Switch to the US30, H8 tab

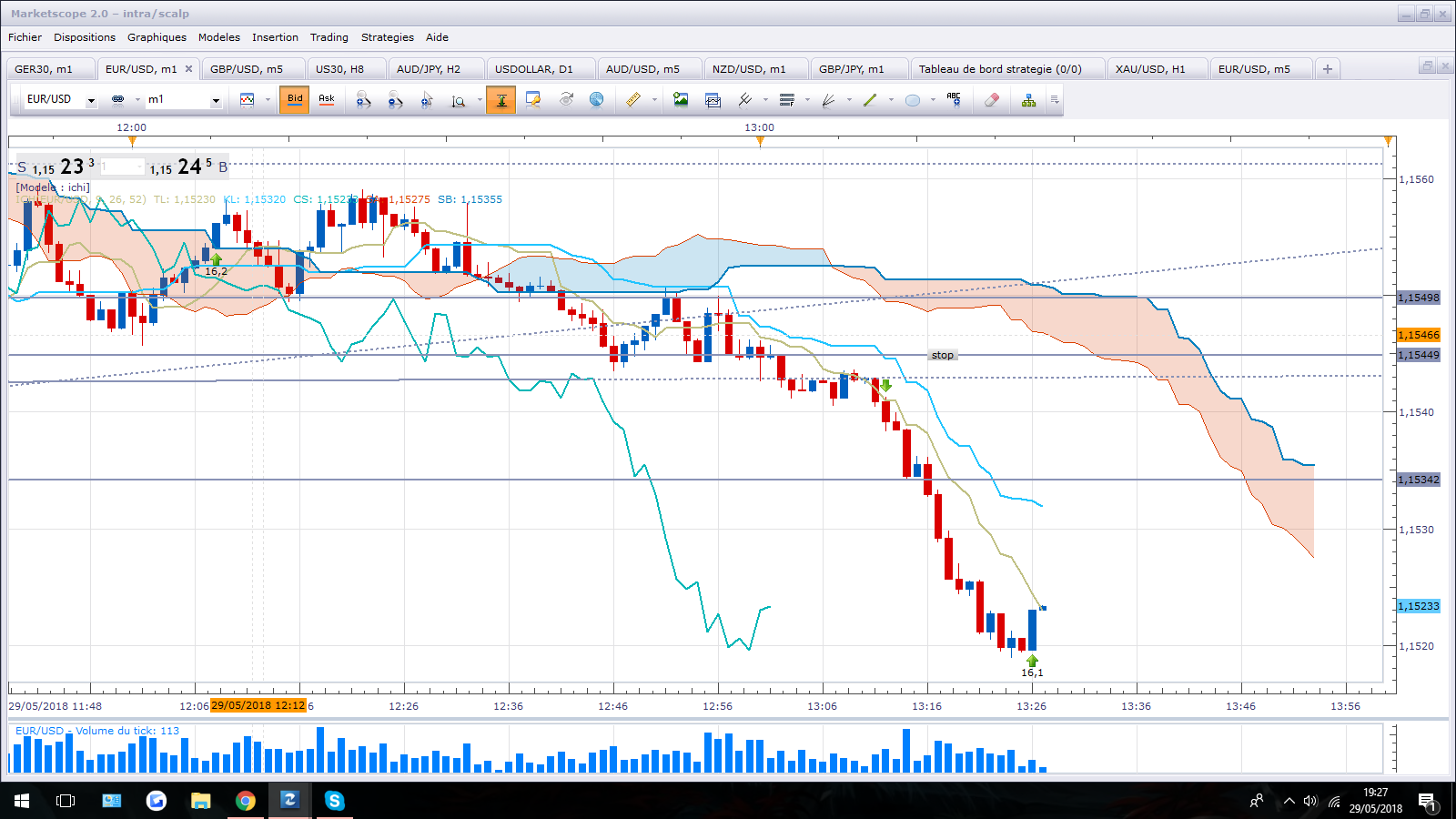[x=347, y=69]
